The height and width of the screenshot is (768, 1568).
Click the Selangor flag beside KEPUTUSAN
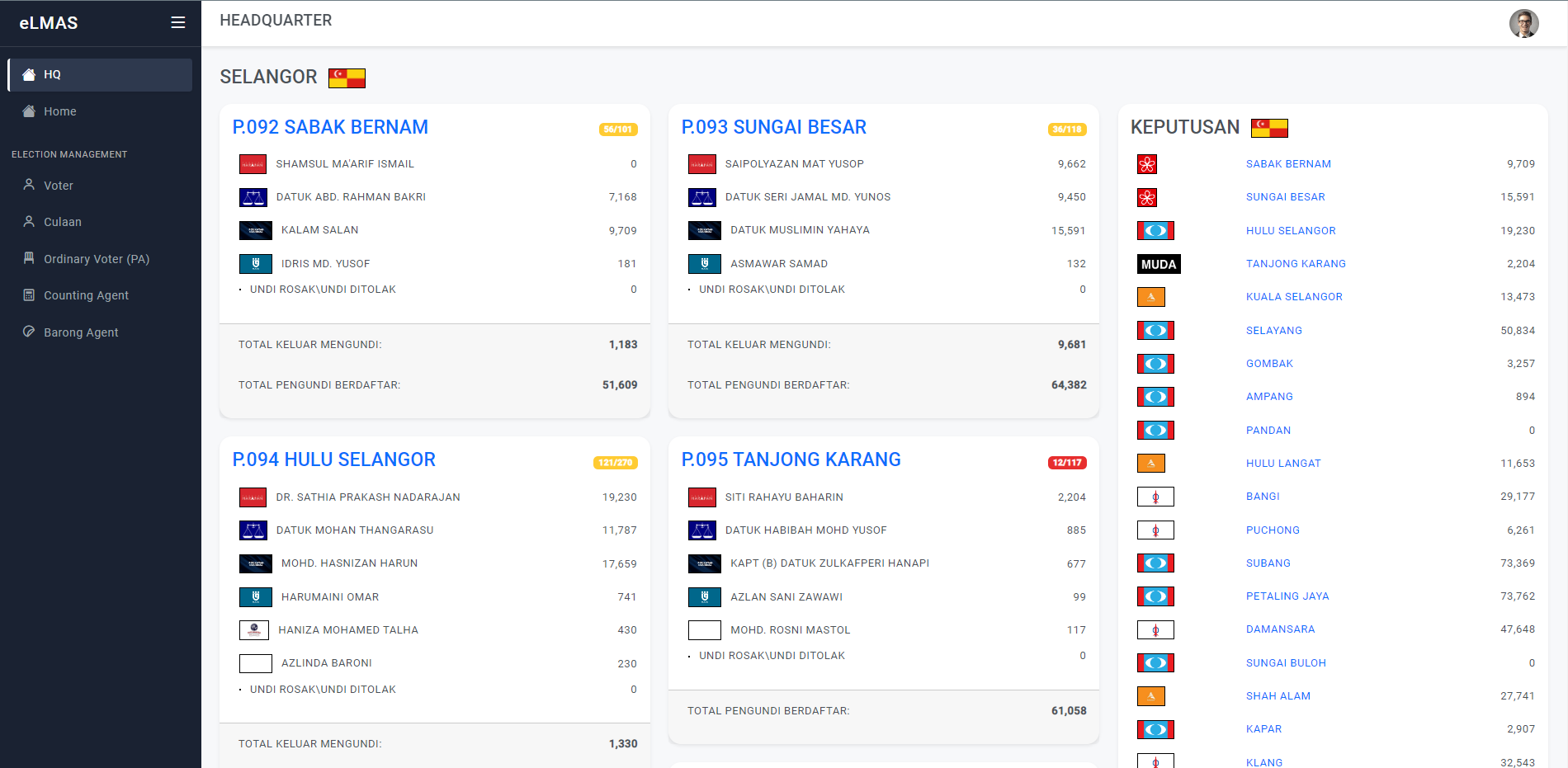point(1269,128)
